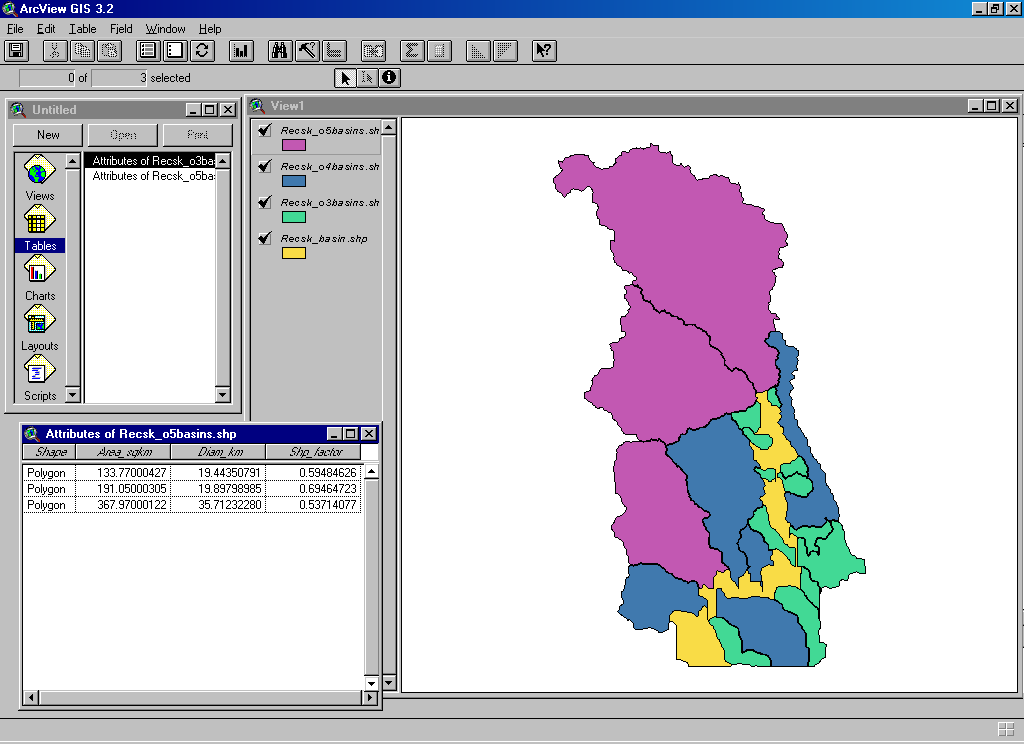Viewport: 1024px width, 744px height.
Task: Toggle visibility of Recsk_o5basins theme
Action: pyautogui.click(x=265, y=130)
